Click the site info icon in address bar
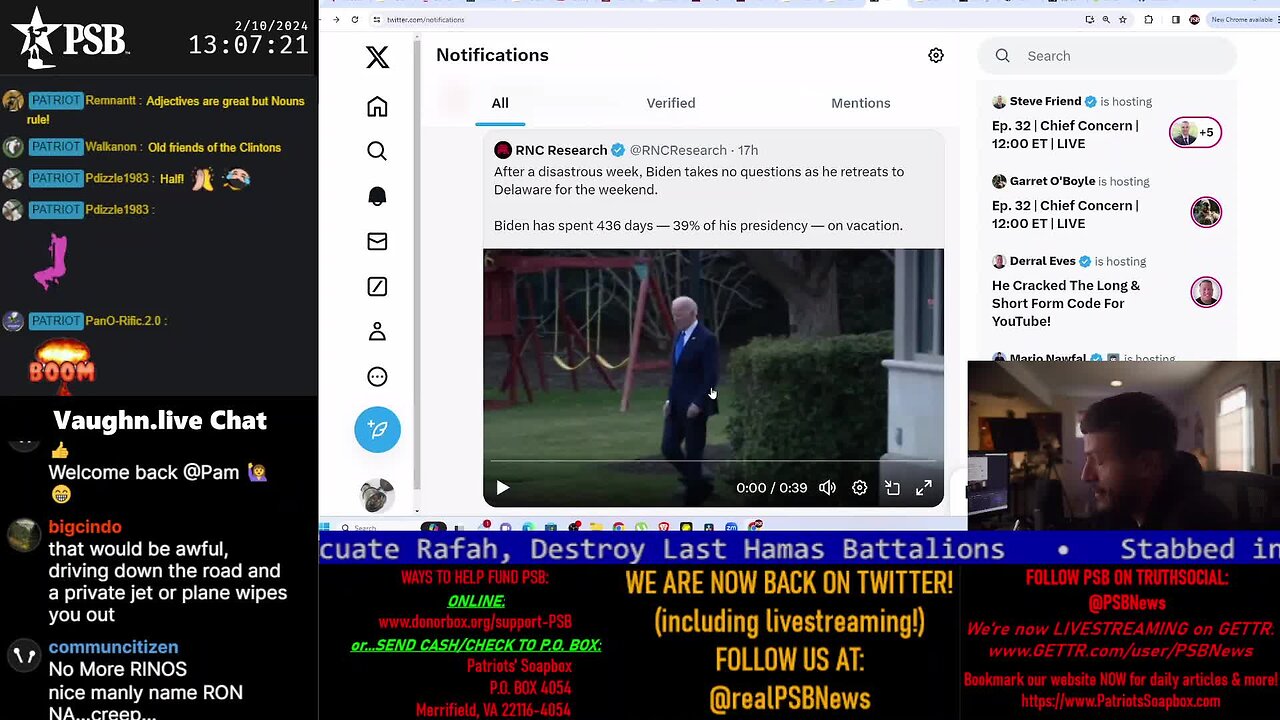 pos(376,19)
